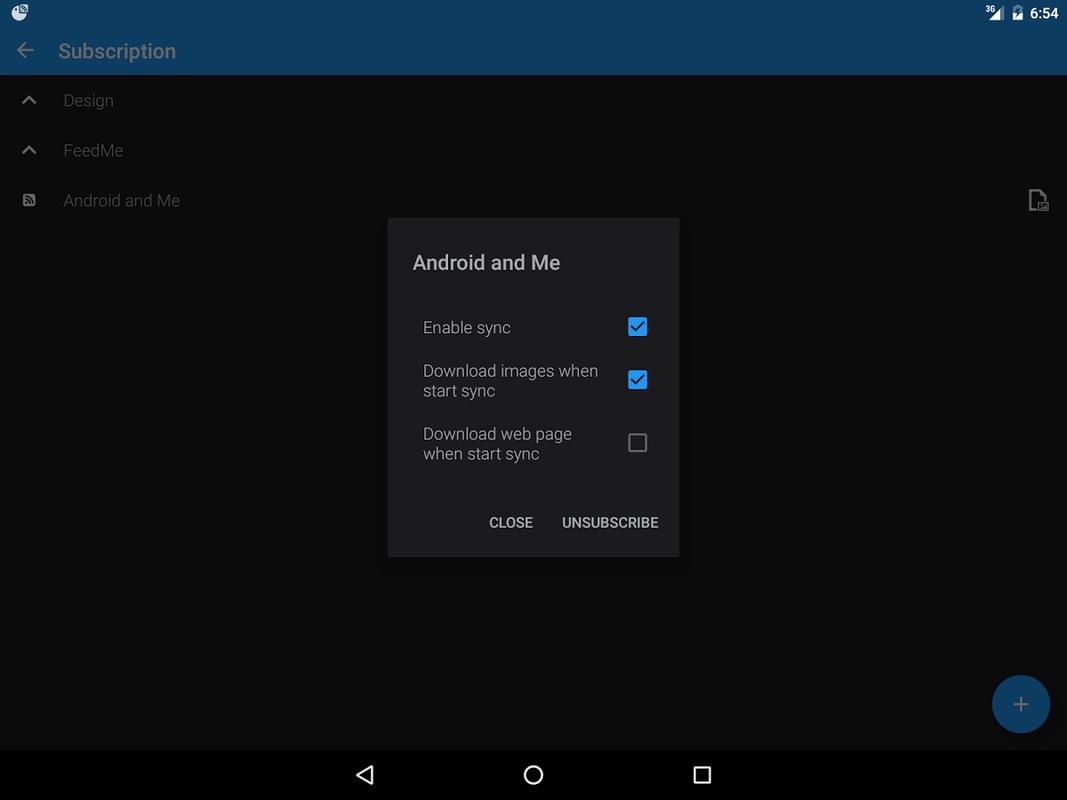Tap the Android back navigation triangle
This screenshot has height=800, width=1067.
click(365, 775)
